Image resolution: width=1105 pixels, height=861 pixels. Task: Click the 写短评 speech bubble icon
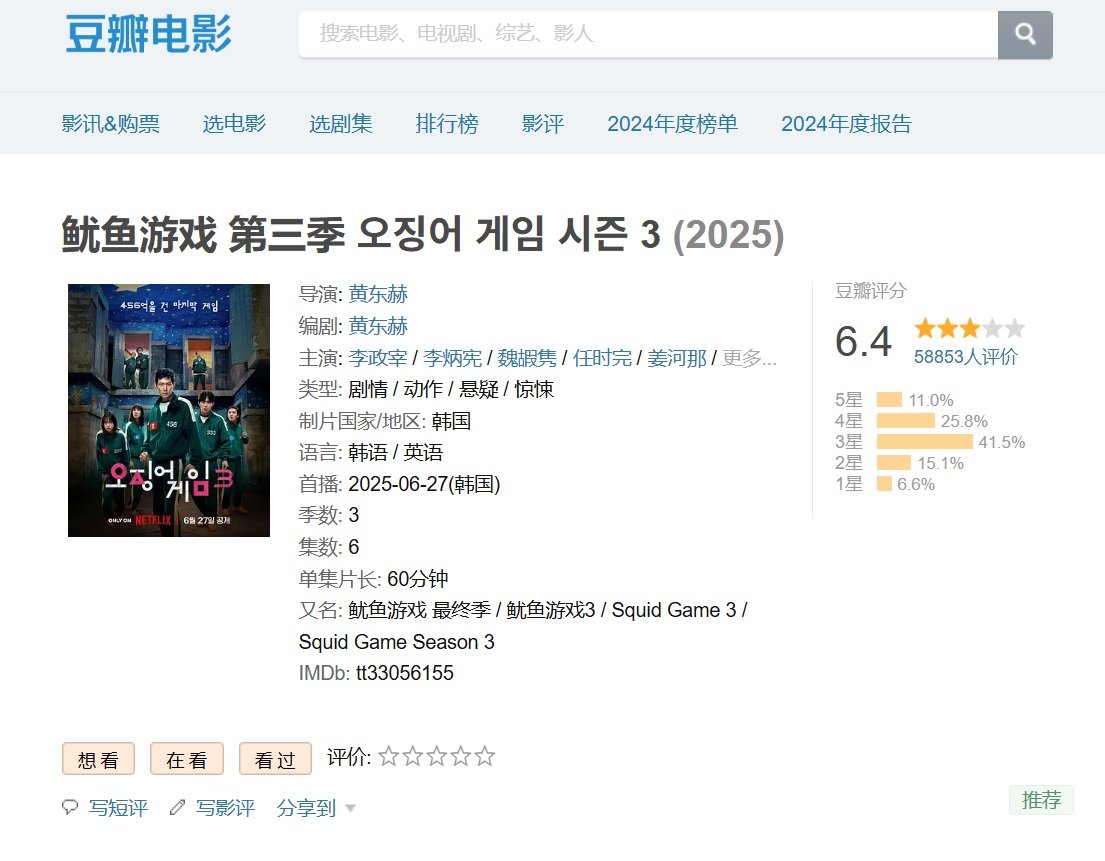(x=70, y=807)
